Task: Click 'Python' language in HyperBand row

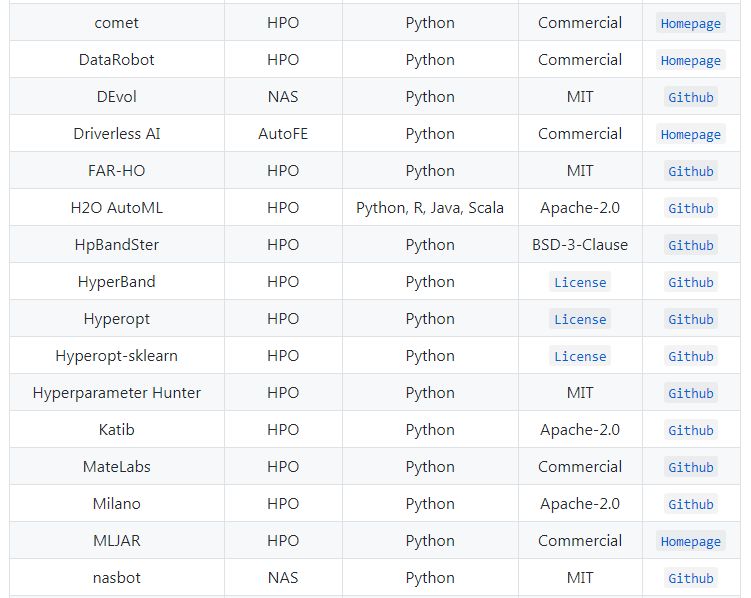Action: (x=430, y=282)
